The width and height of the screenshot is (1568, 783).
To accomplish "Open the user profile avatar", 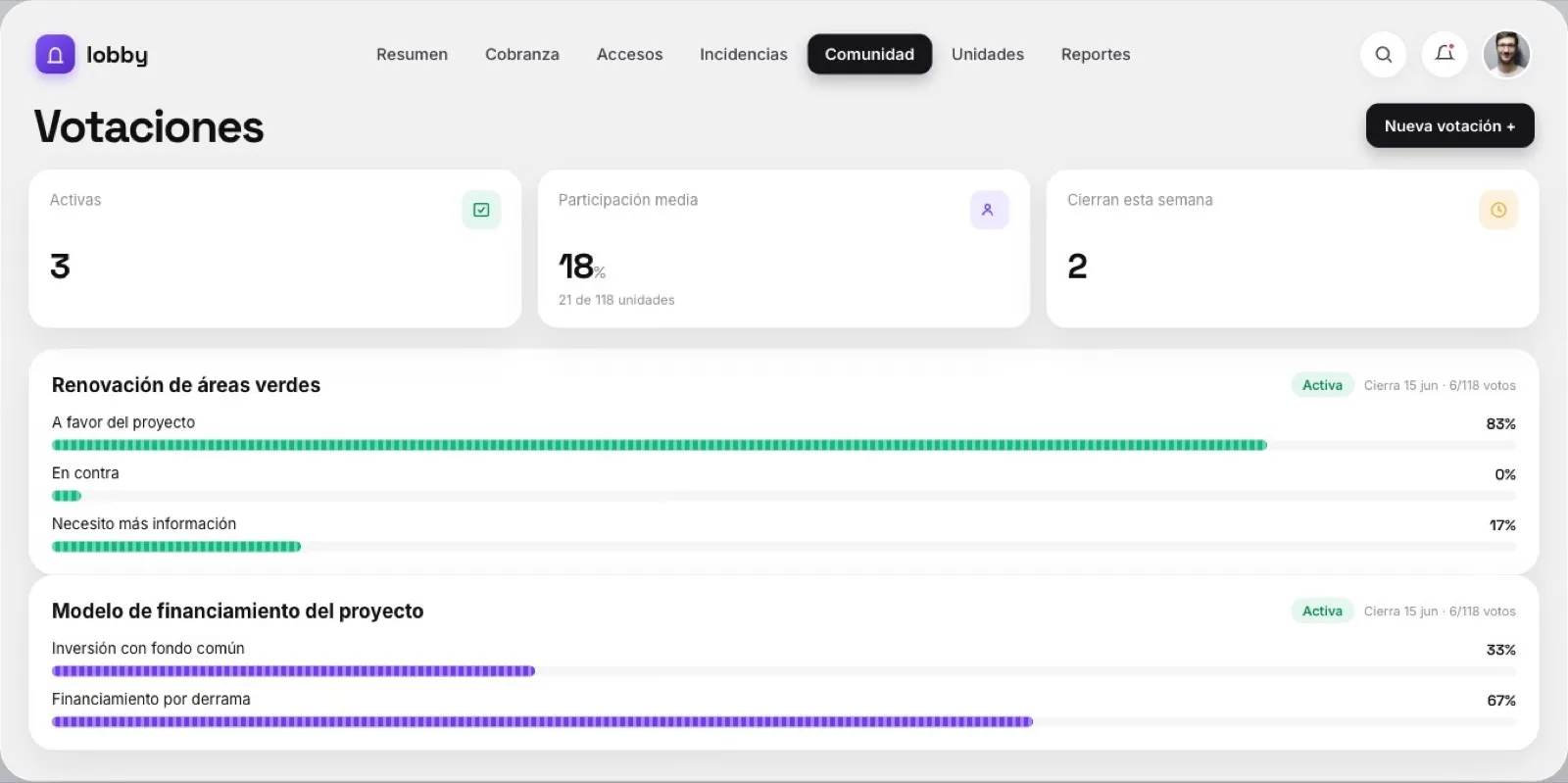I will [1506, 54].
